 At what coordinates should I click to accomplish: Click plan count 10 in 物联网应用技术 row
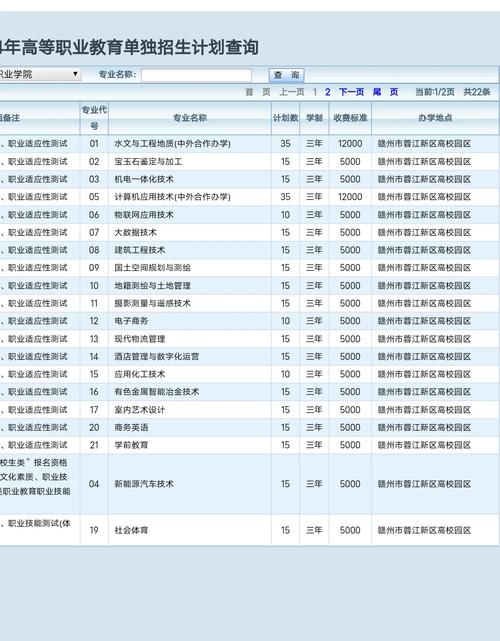coord(285,215)
